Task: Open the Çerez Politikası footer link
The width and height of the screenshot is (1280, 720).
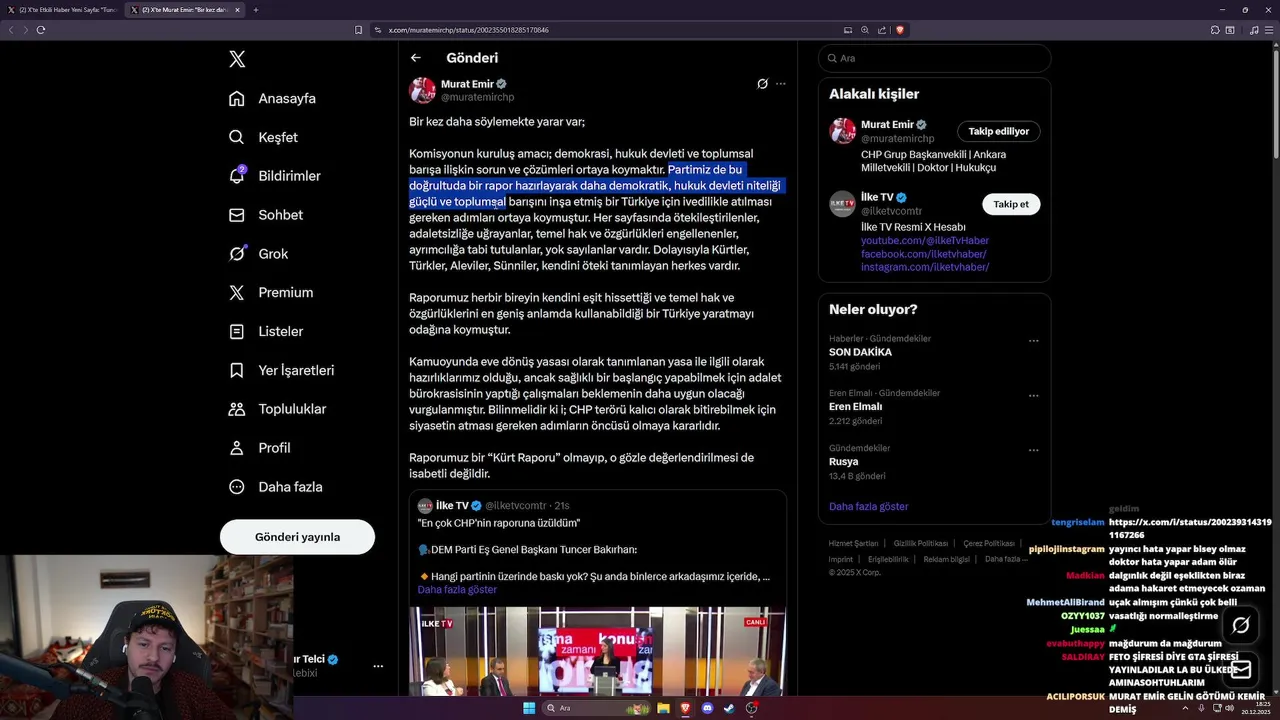Action: point(989,543)
